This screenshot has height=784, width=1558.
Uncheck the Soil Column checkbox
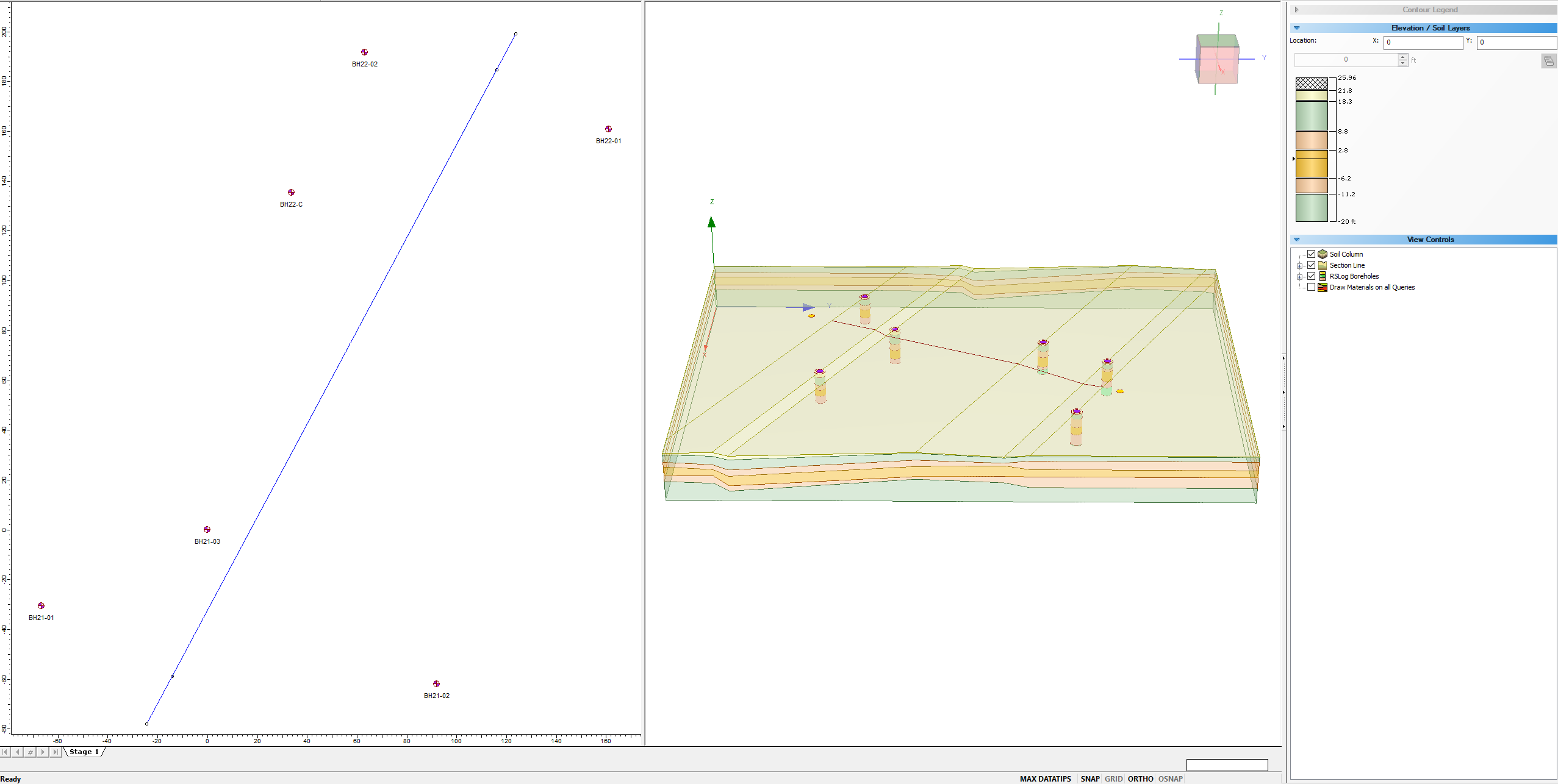pyautogui.click(x=1311, y=254)
